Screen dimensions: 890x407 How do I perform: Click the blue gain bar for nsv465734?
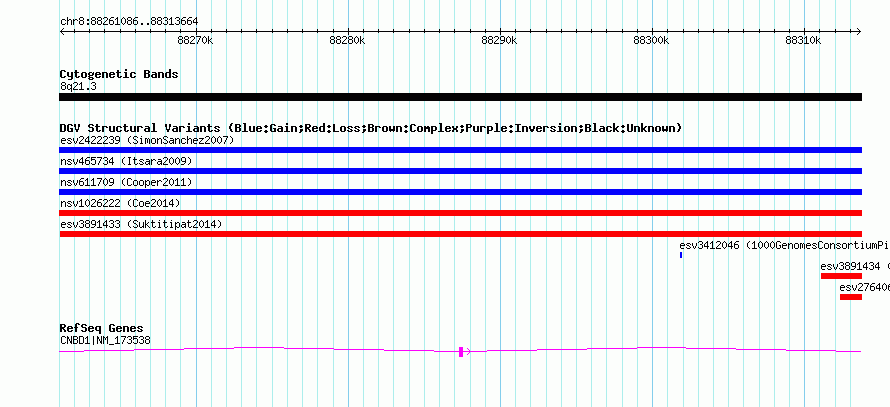(x=460, y=171)
